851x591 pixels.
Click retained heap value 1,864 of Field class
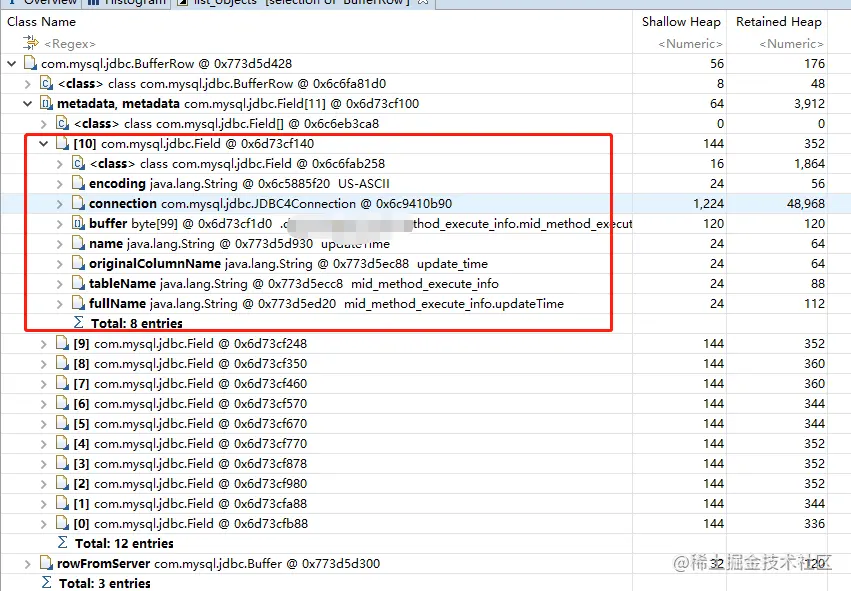coord(809,164)
